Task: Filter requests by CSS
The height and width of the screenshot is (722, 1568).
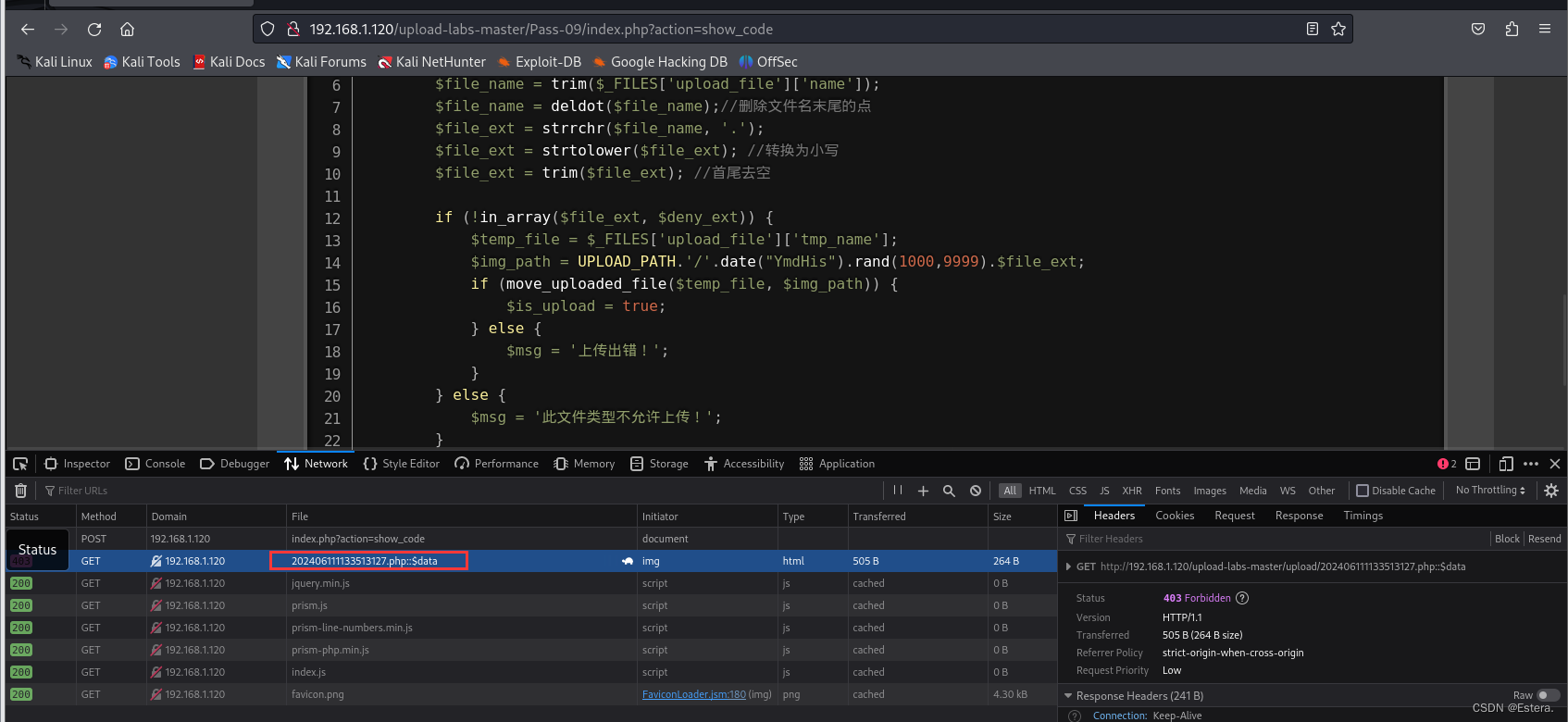Action: pos(1077,491)
